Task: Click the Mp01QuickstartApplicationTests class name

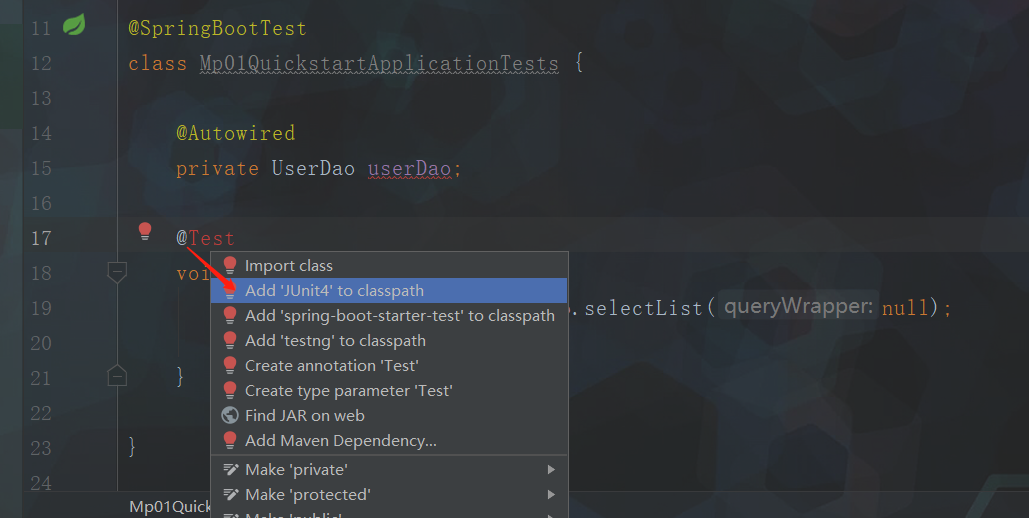Action: 379,63
